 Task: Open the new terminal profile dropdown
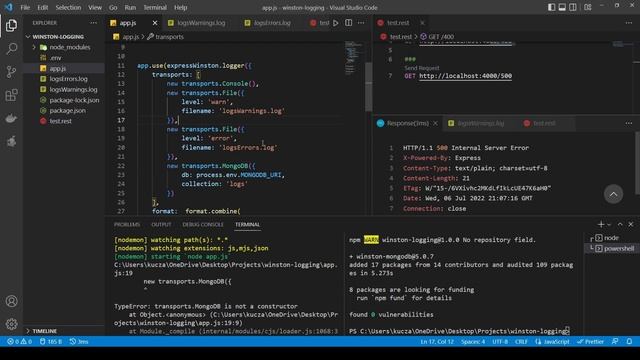click(x=609, y=224)
